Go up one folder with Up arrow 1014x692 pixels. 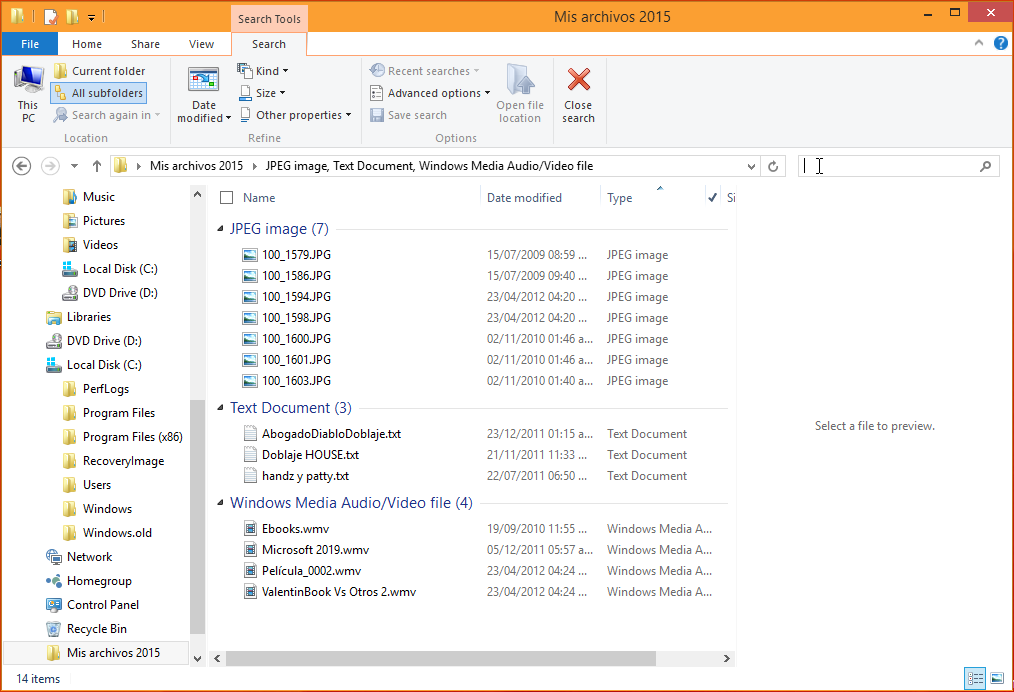click(96, 166)
